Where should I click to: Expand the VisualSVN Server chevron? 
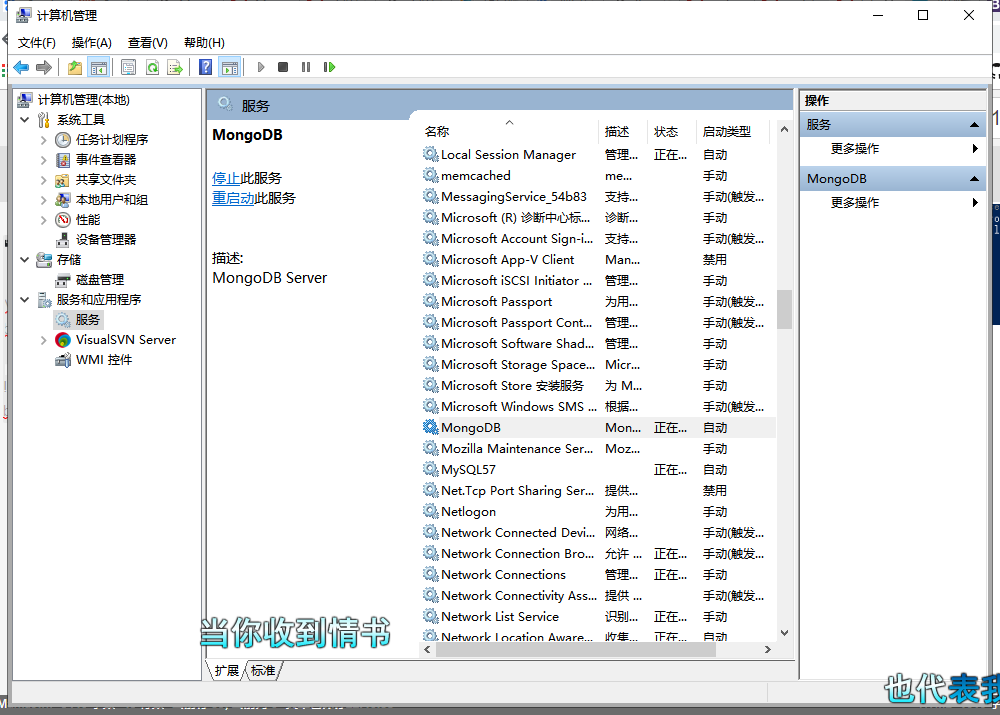[x=43, y=340]
